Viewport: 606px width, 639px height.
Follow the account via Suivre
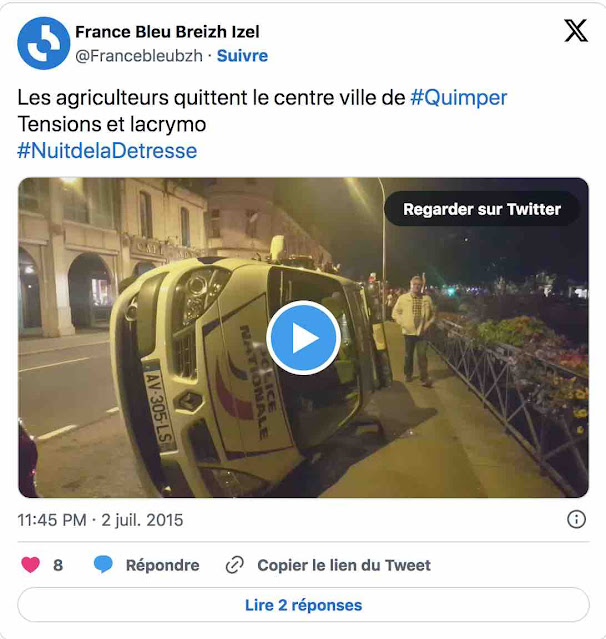[242, 56]
